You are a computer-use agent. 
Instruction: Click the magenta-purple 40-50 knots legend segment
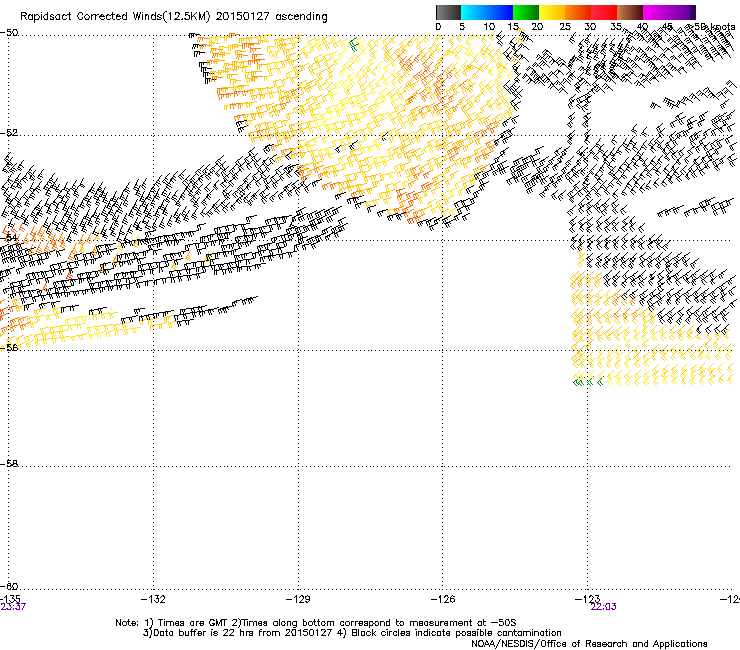pyautogui.click(x=669, y=12)
